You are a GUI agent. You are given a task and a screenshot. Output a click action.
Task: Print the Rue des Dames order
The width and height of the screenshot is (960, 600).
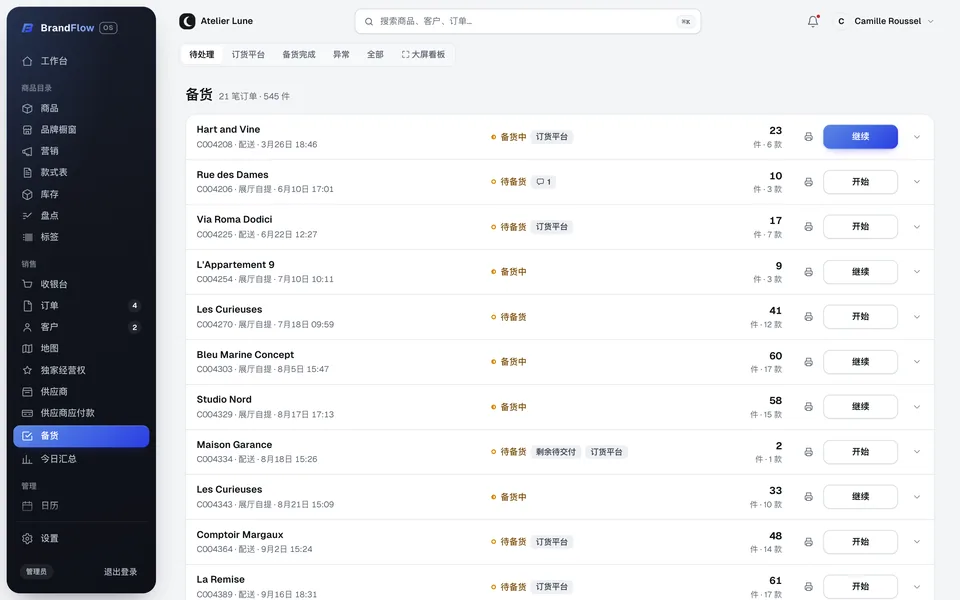pos(808,182)
